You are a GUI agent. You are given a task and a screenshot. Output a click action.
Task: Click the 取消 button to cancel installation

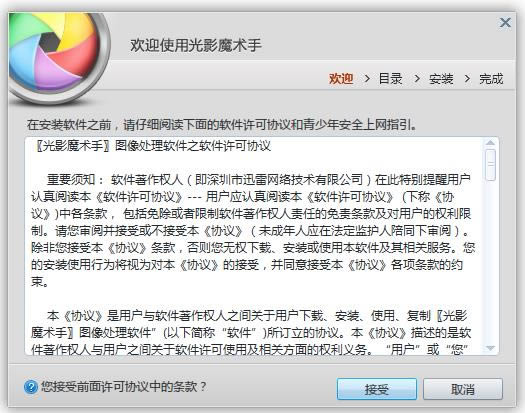pos(463,389)
